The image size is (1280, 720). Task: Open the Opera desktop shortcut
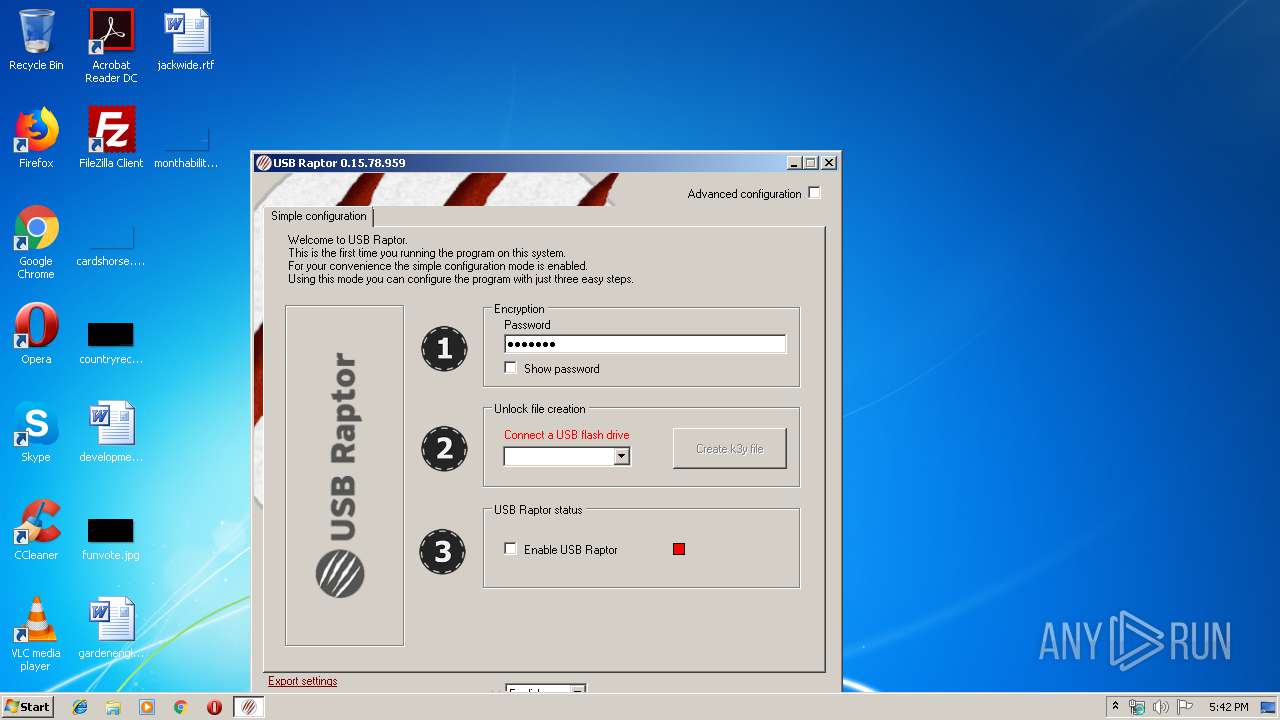[36, 334]
